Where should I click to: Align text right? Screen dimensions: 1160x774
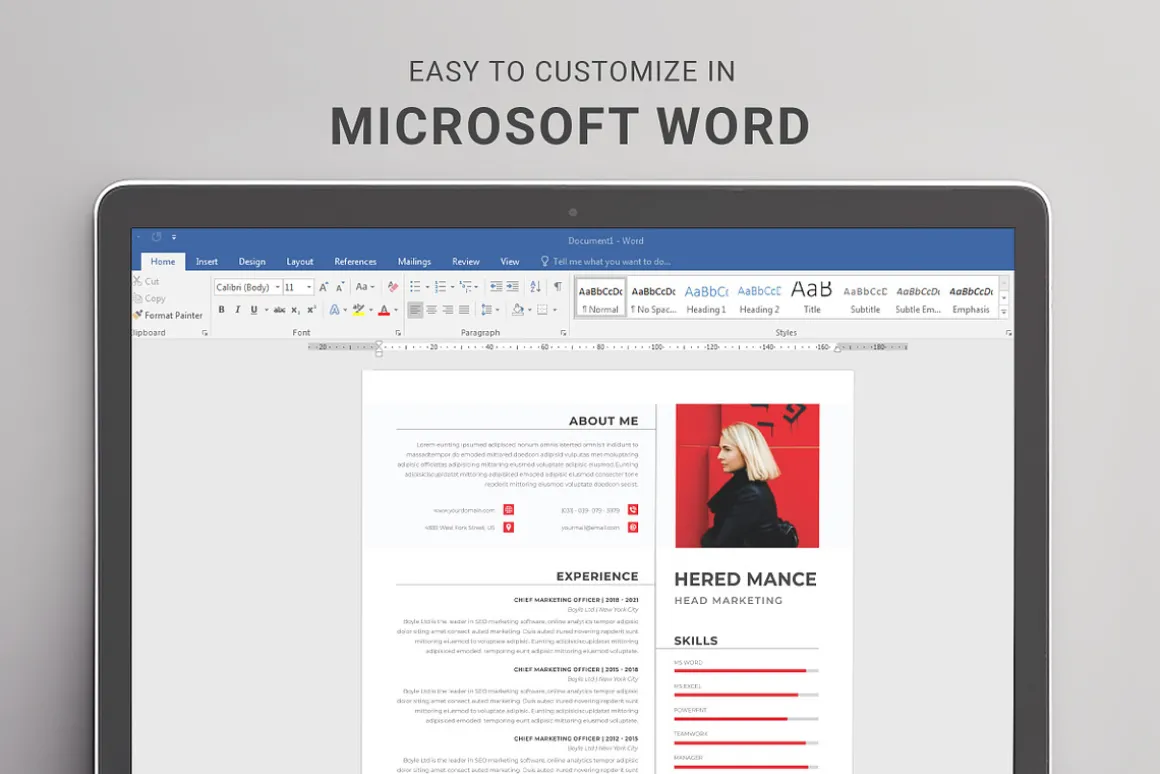point(448,310)
